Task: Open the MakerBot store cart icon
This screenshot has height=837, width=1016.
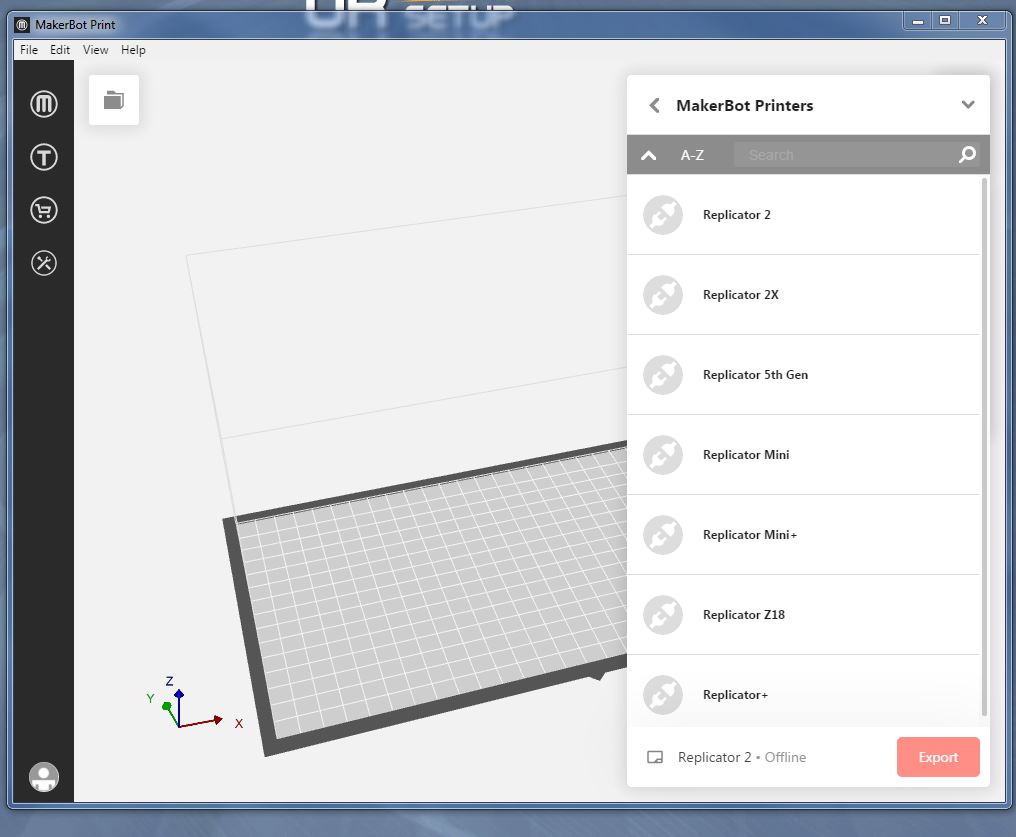Action: [x=44, y=210]
